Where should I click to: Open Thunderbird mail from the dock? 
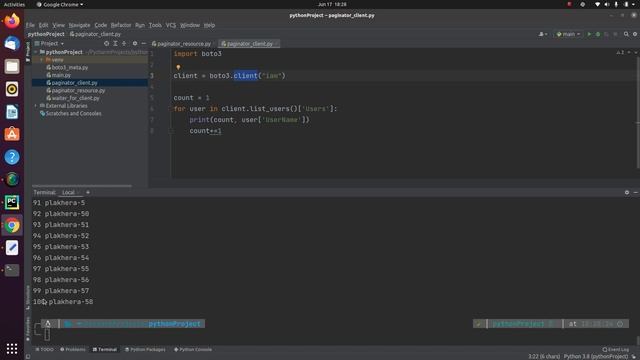coord(12,43)
